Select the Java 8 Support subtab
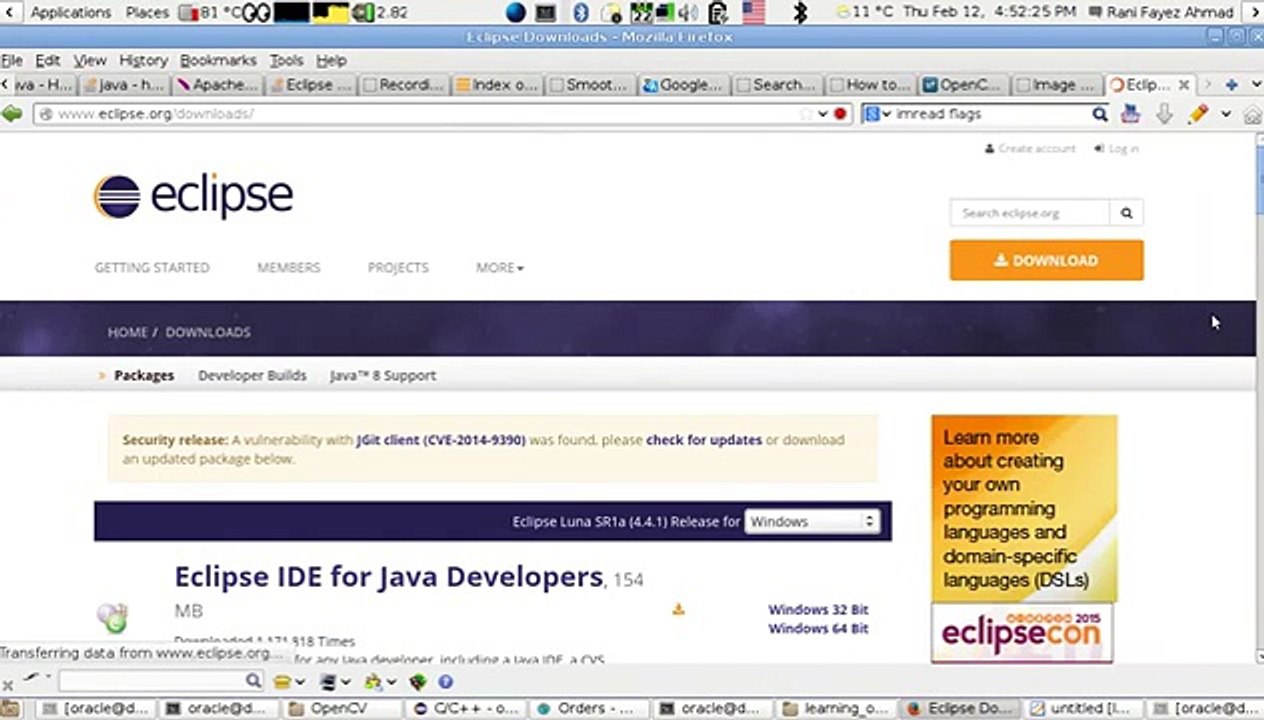The height and width of the screenshot is (720, 1264). 383,375
